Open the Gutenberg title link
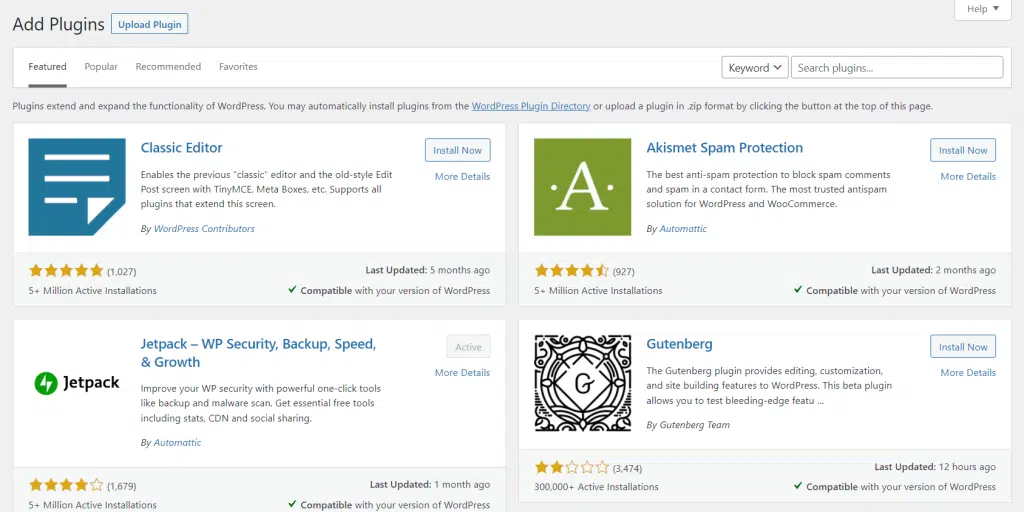 [x=679, y=344]
